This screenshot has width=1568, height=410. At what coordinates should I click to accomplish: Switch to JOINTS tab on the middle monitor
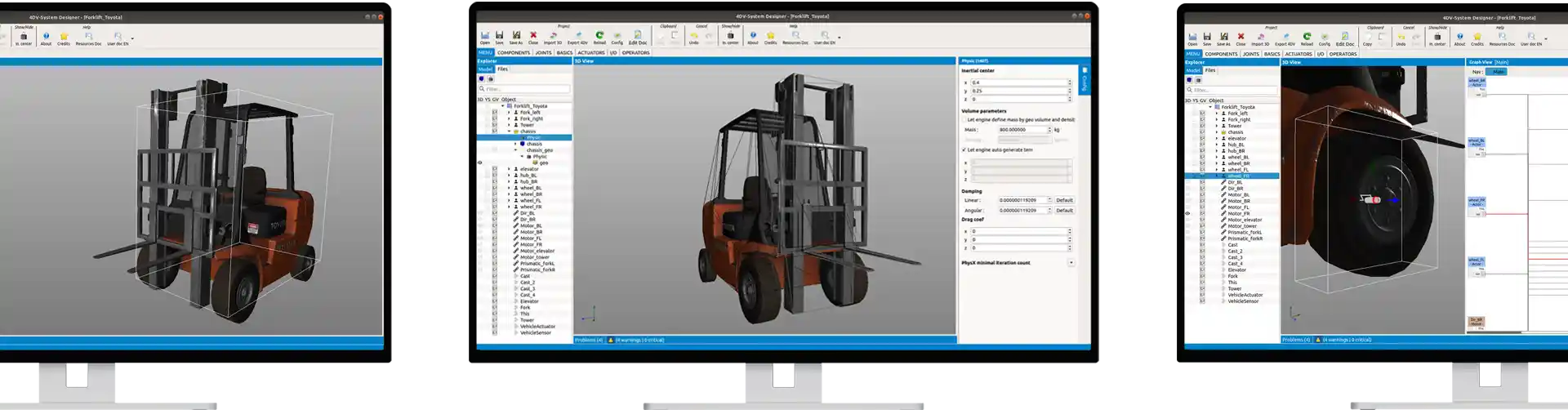(543, 53)
